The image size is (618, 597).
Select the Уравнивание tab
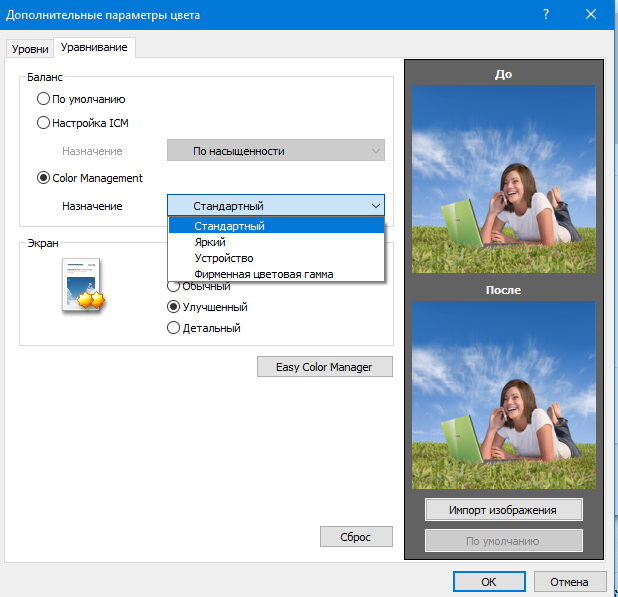tap(94, 47)
